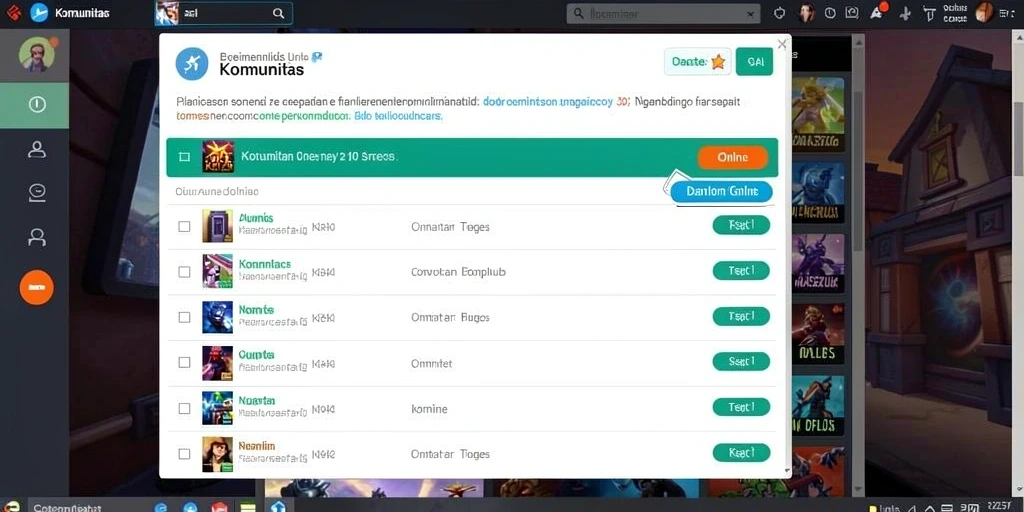The width and height of the screenshot is (1024, 512).
Task: Click the orange Online button
Action: click(x=733, y=157)
